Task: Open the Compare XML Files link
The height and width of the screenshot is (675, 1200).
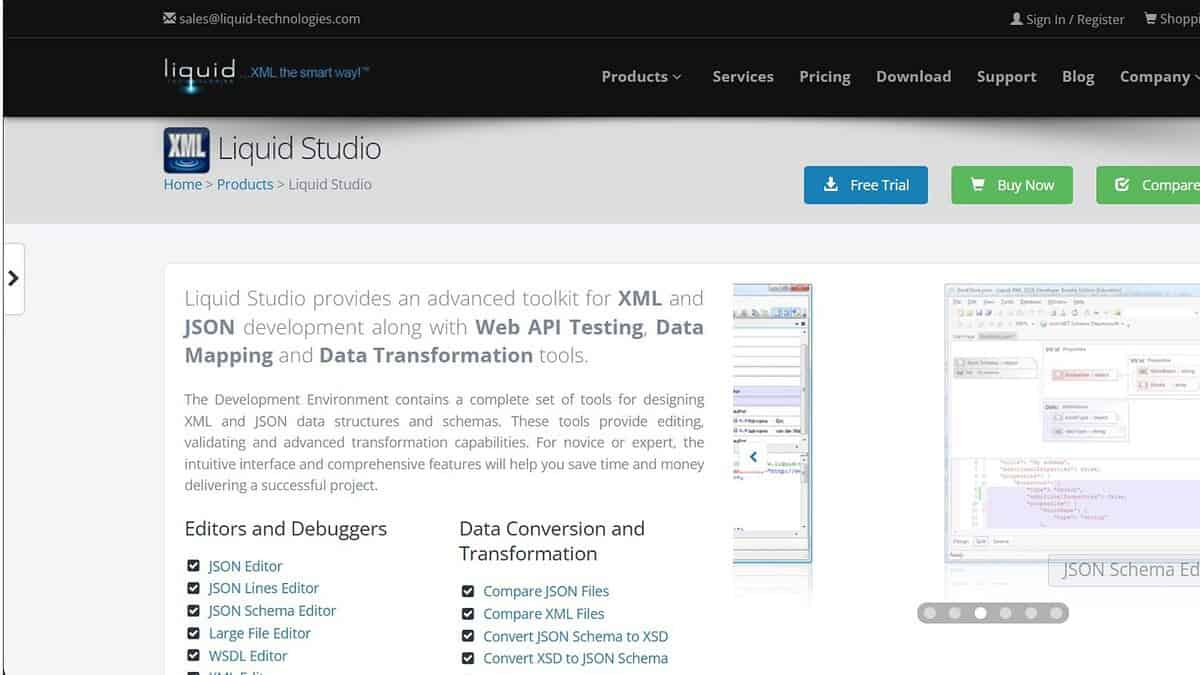Action: (x=544, y=614)
